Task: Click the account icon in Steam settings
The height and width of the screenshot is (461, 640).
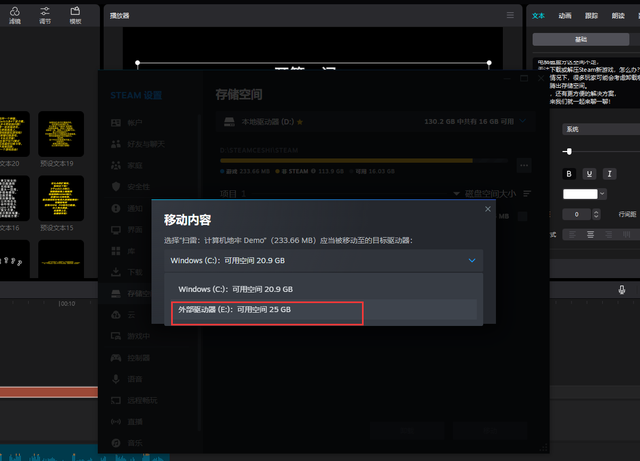Action: click(x=116, y=123)
